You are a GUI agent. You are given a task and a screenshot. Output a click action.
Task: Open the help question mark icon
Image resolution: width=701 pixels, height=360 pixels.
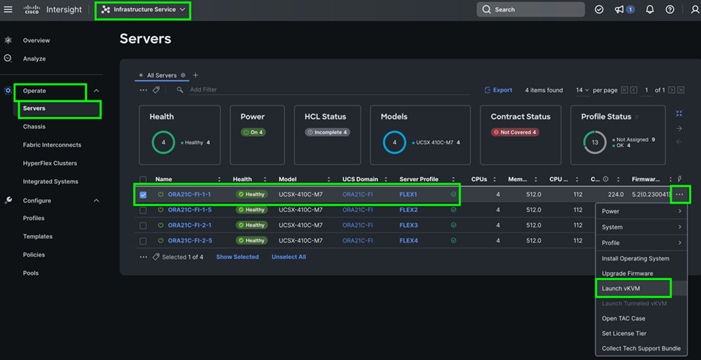click(x=670, y=9)
